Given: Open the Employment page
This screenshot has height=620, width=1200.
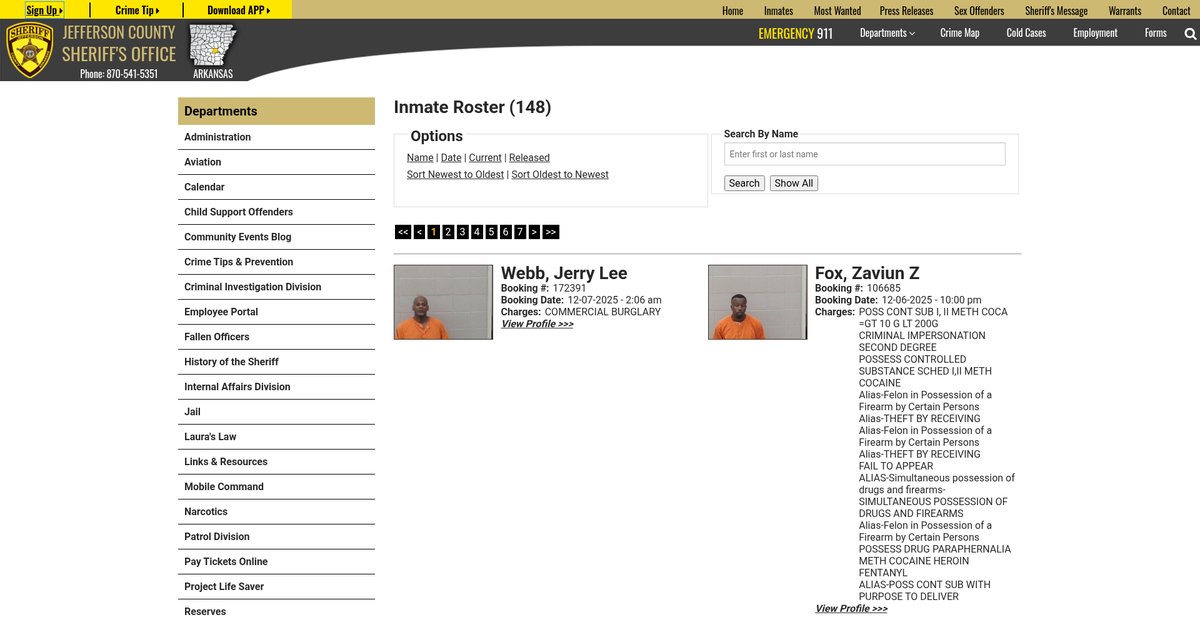Looking at the screenshot, I should tap(1095, 33).
